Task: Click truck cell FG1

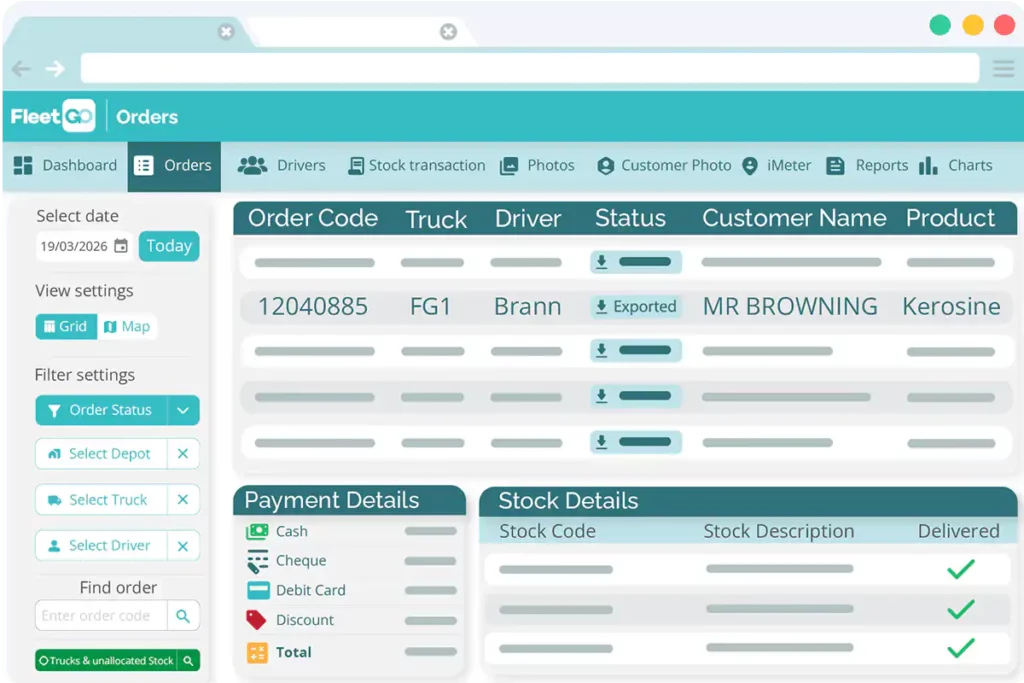Action: 430,306
